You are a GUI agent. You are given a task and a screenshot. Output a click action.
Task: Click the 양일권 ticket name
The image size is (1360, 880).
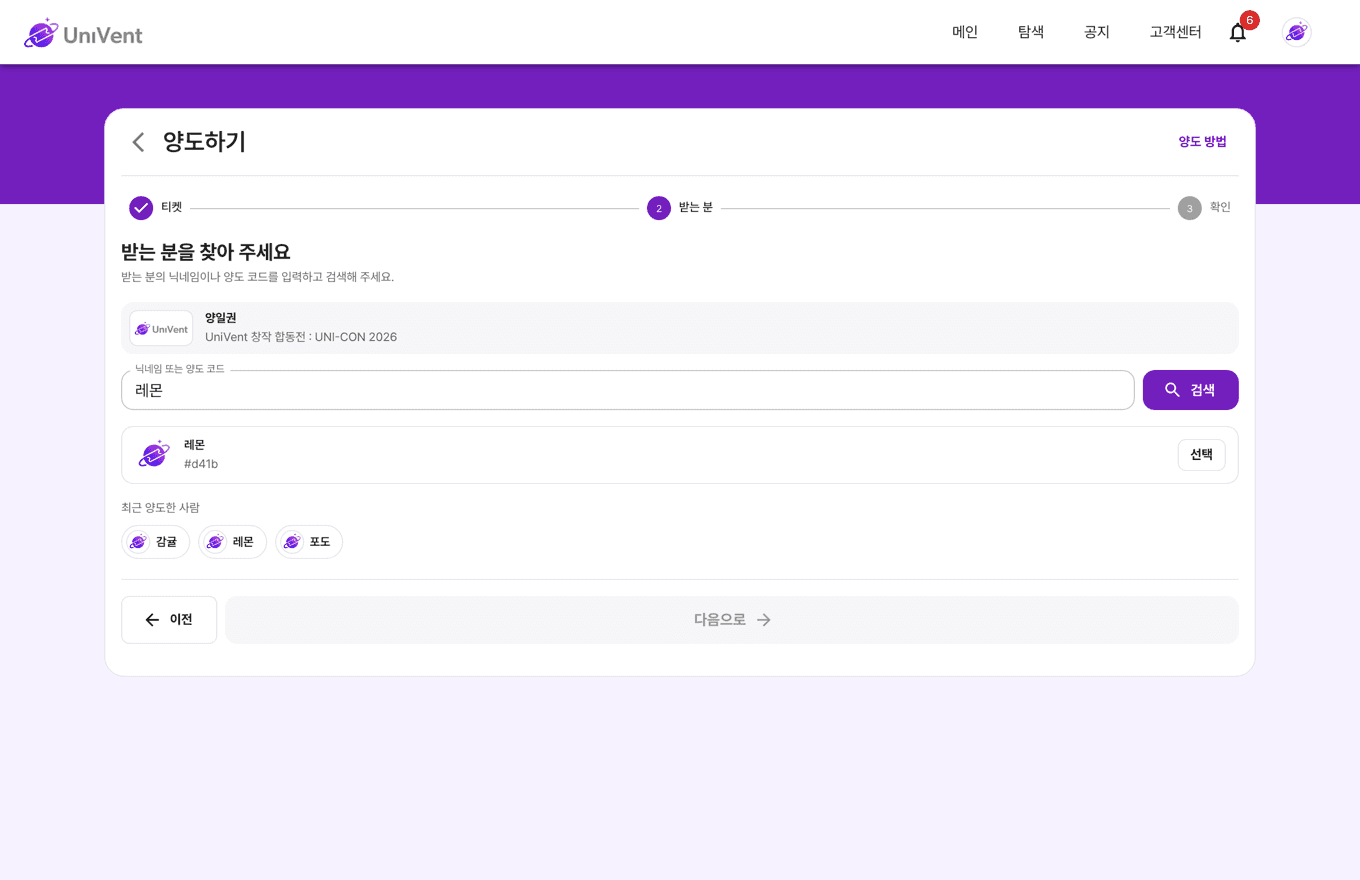(220, 318)
